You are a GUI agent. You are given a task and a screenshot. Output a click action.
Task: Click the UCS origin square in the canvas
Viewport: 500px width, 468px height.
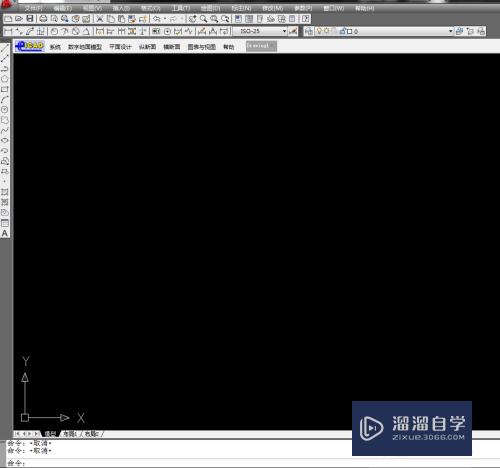25,417
